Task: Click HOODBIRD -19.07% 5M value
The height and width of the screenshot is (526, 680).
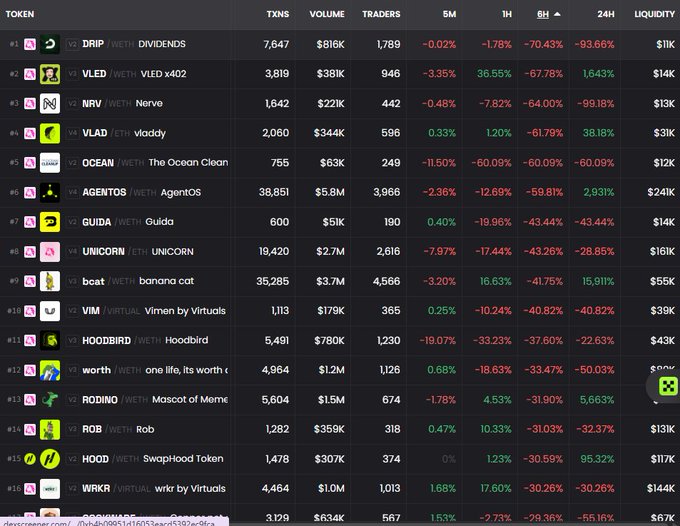Action: click(438, 340)
